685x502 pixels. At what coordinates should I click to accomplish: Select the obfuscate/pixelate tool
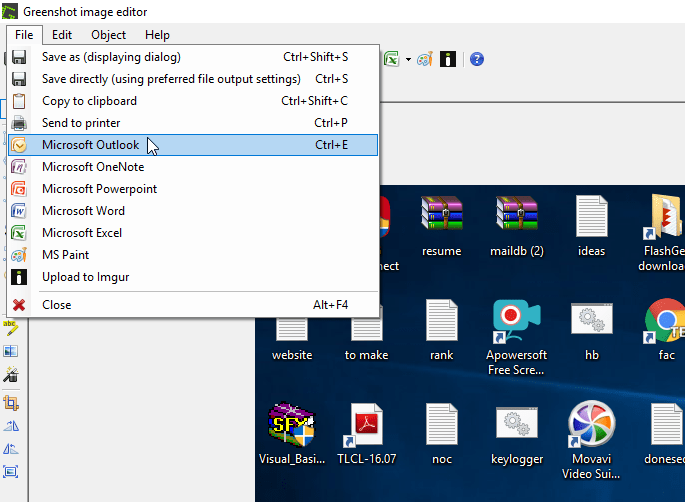pyautogui.click(x=10, y=351)
